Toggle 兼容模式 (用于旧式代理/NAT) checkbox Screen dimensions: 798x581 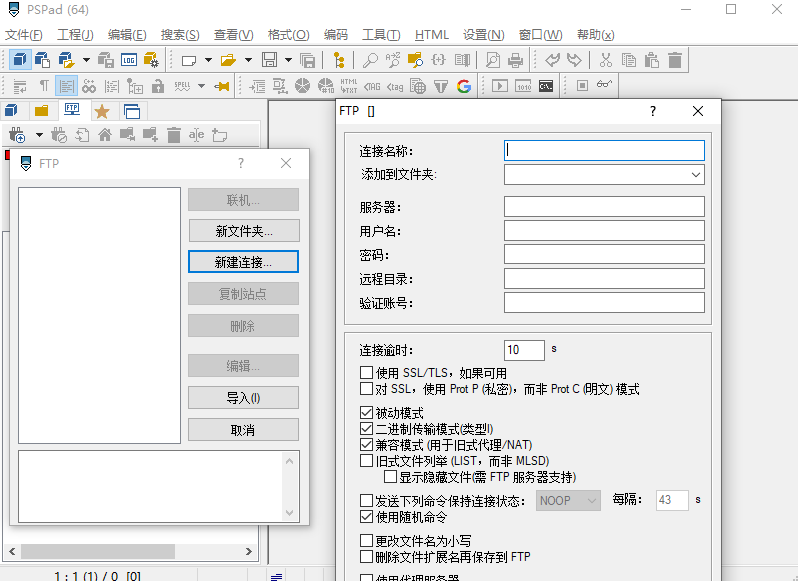pos(366,445)
